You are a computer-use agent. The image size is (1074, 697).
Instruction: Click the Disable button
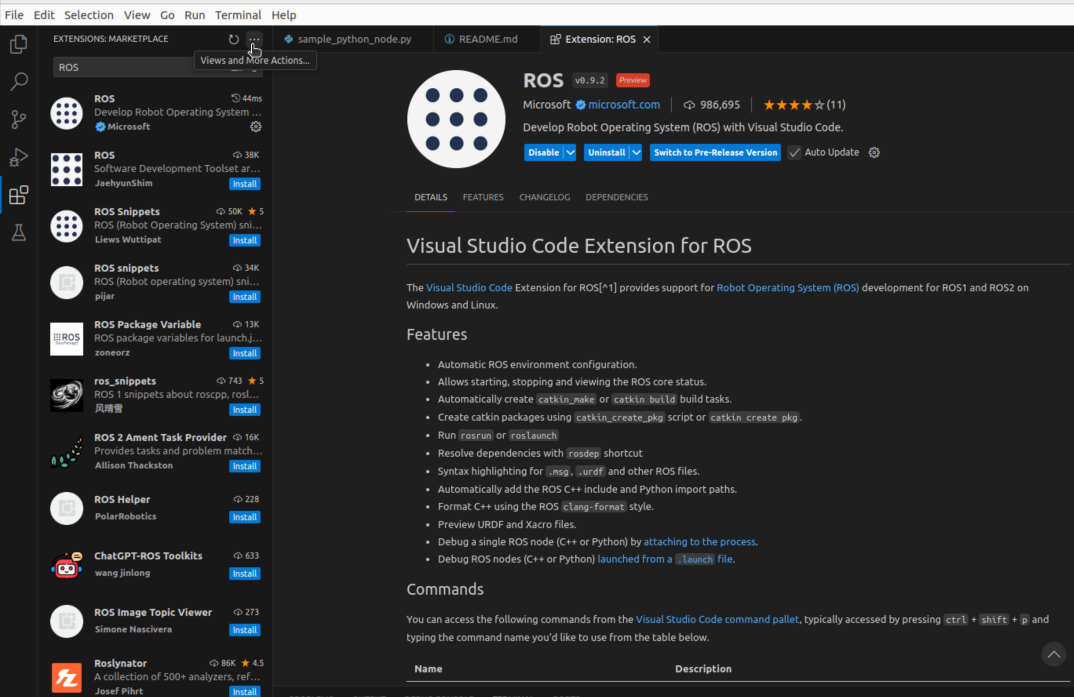544,153
